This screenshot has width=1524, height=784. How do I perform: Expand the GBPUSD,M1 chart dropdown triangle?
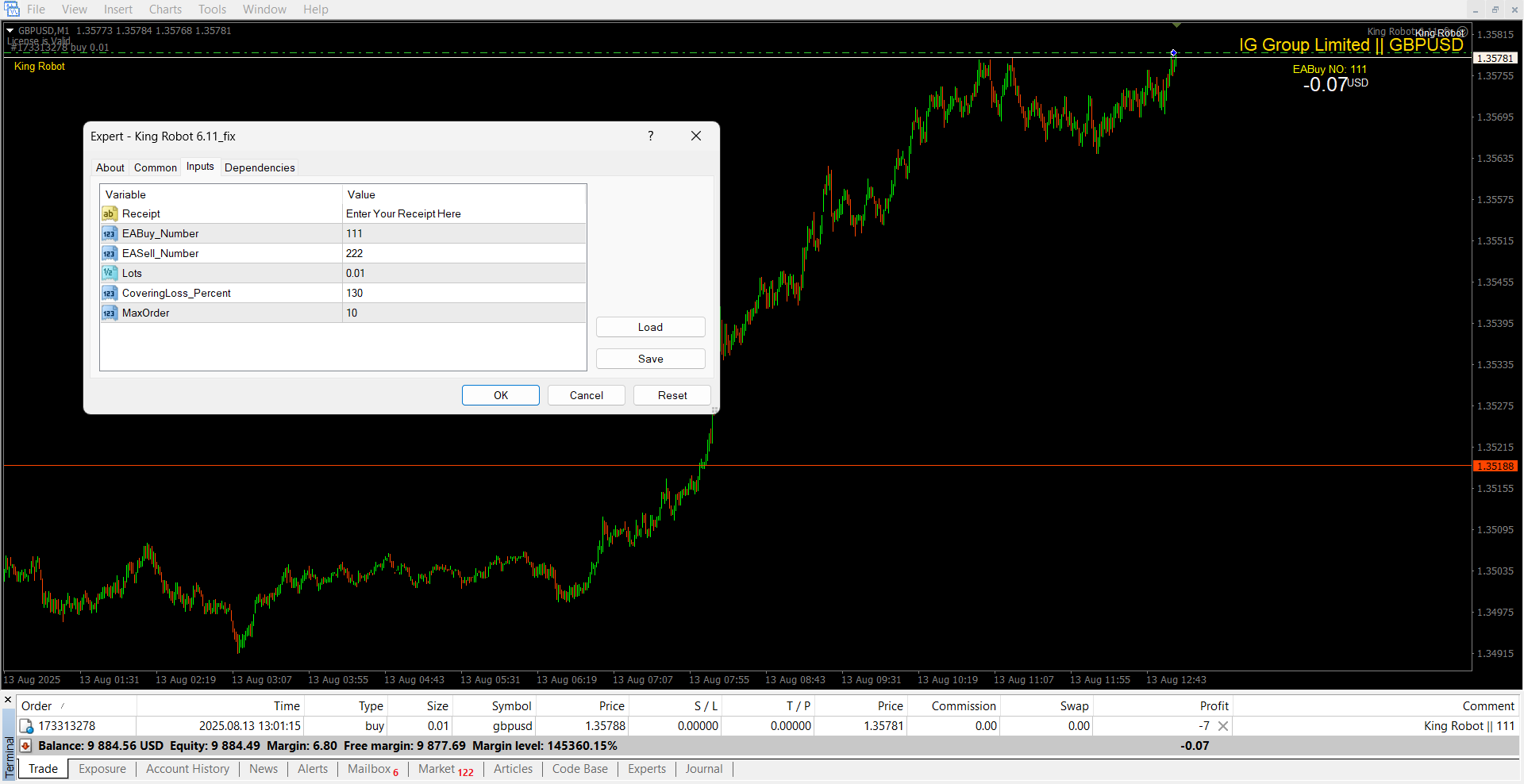coord(10,31)
